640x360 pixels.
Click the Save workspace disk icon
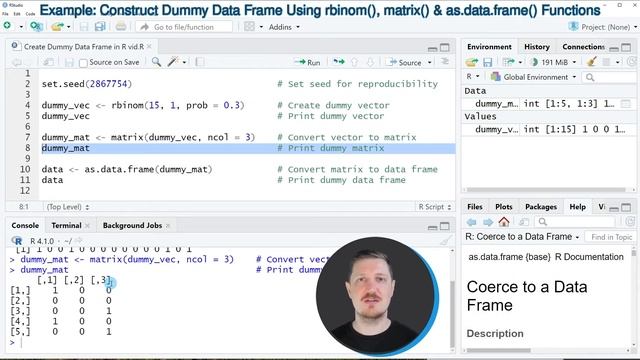487,62
